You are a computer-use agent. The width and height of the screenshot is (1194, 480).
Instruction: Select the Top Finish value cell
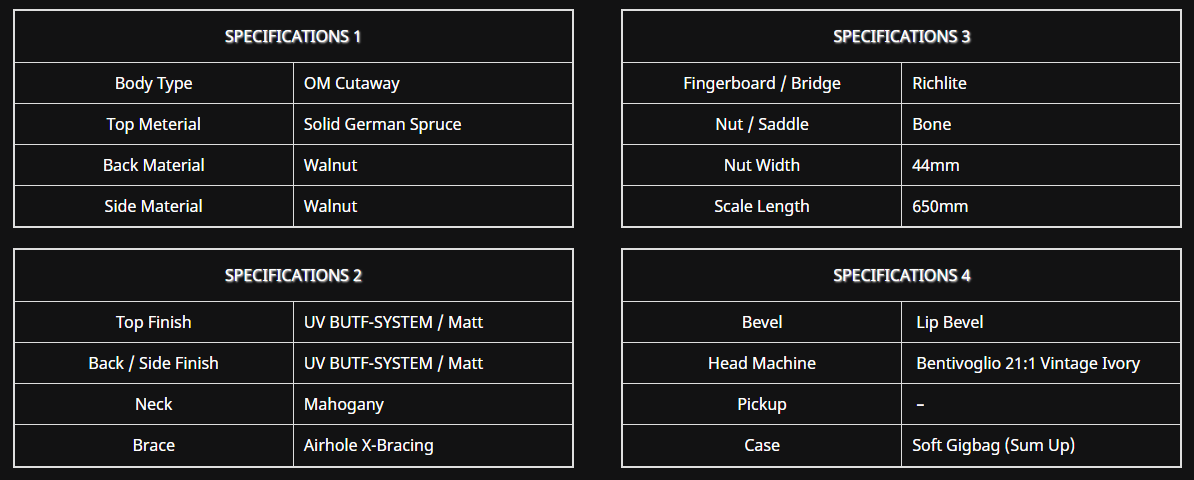(x=433, y=322)
